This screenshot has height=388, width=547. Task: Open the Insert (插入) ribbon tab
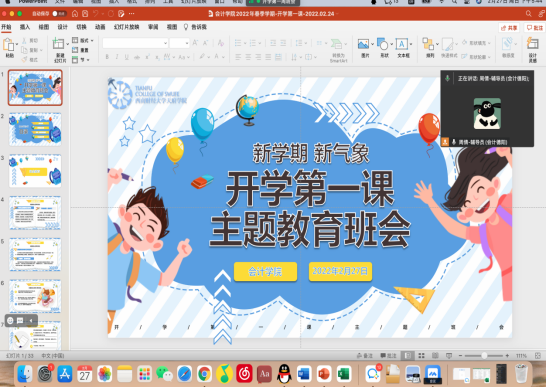(24, 27)
